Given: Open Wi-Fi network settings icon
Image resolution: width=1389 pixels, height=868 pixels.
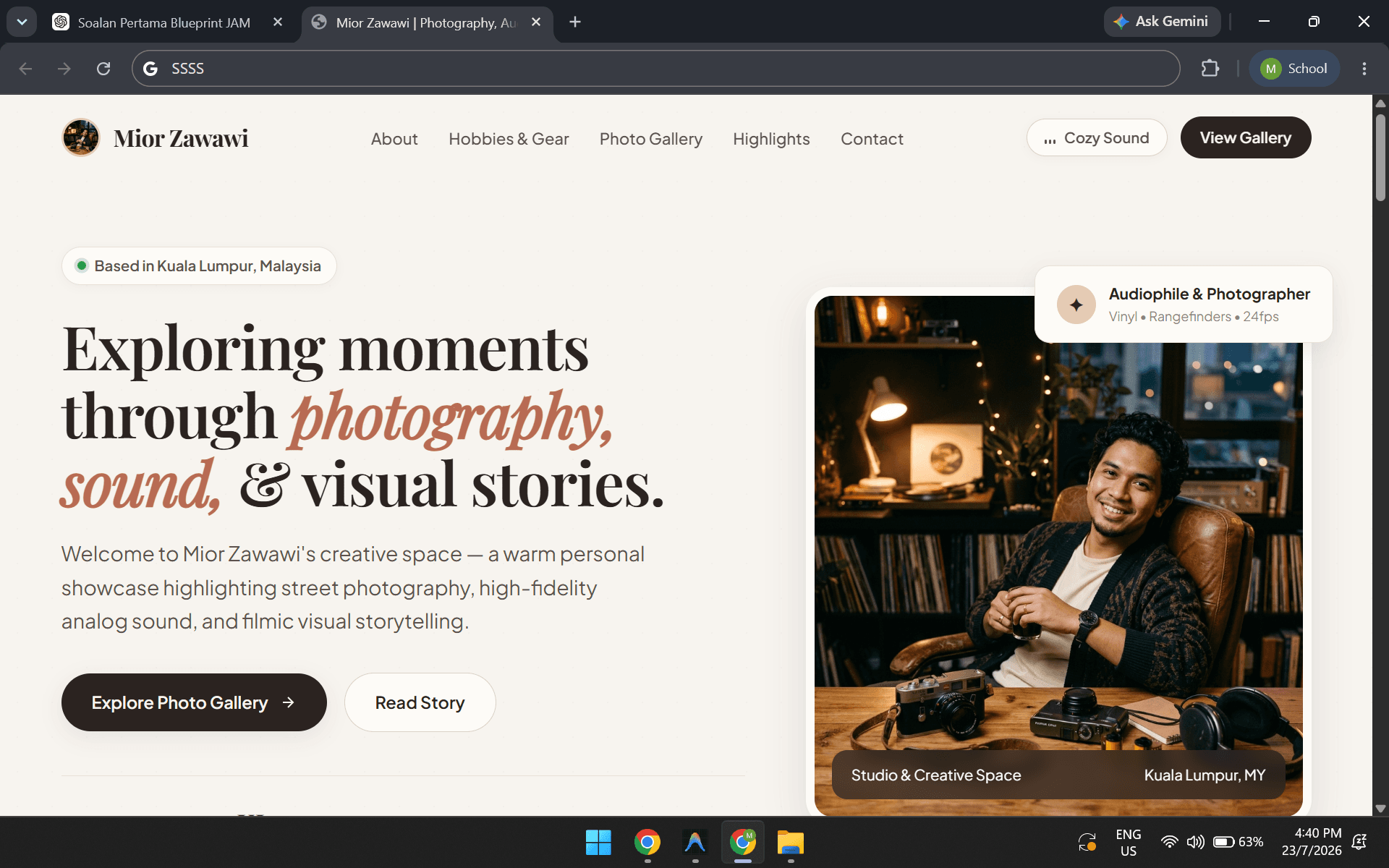Looking at the screenshot, I should click(x=1169, y=842).
